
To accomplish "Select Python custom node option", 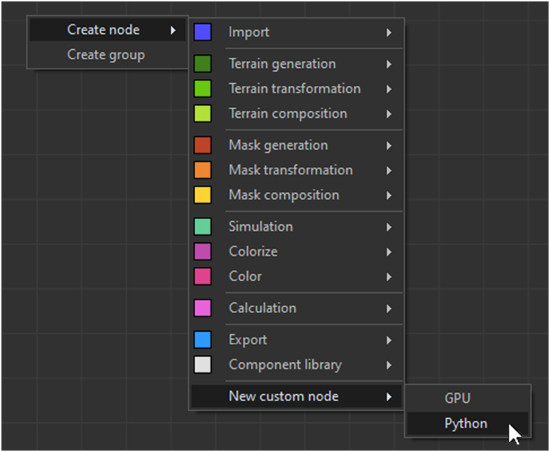I will coord(467,424).
